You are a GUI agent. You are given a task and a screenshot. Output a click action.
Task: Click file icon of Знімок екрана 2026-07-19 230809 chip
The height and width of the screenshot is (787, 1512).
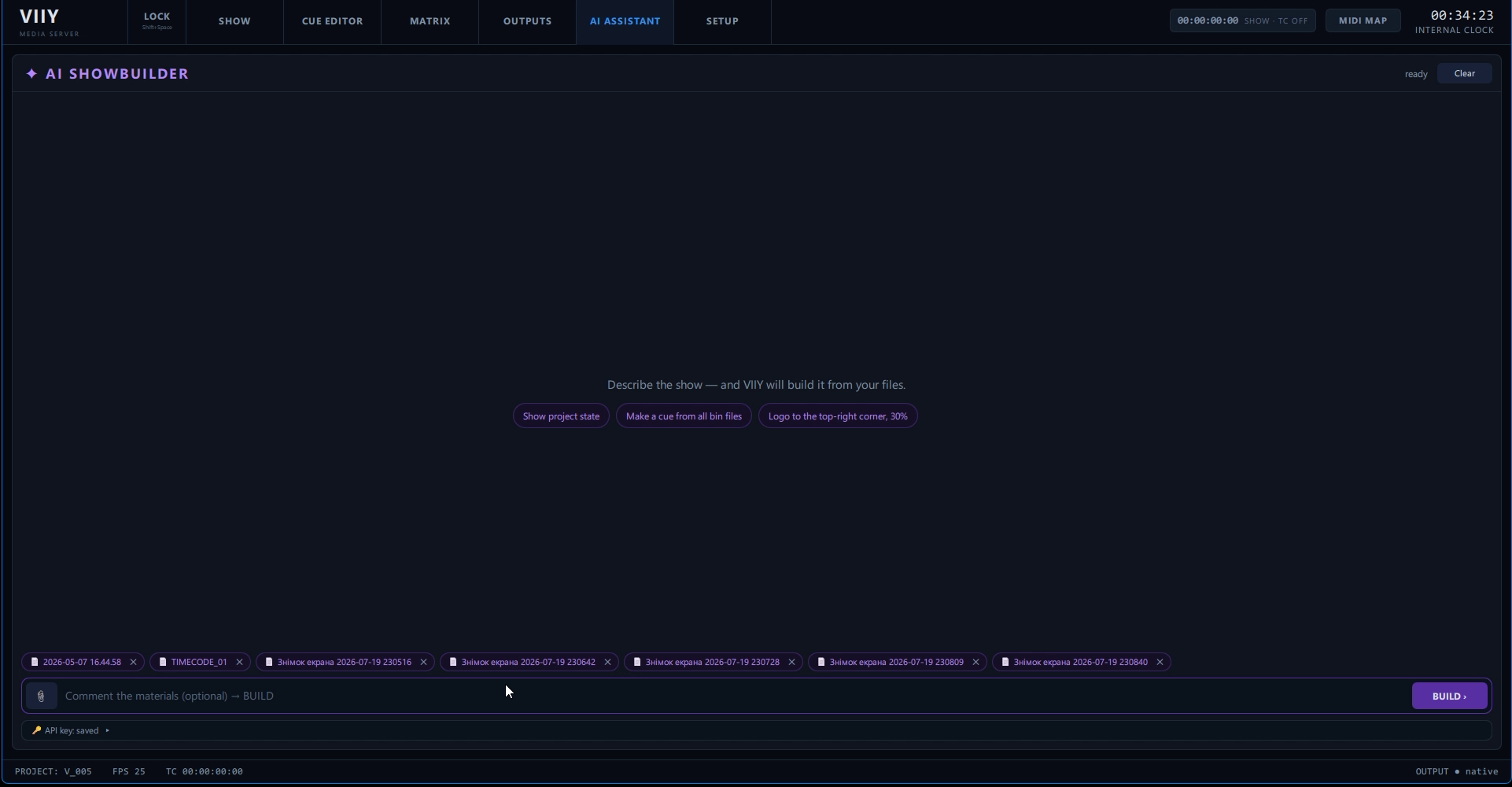(x=821, y=663)
